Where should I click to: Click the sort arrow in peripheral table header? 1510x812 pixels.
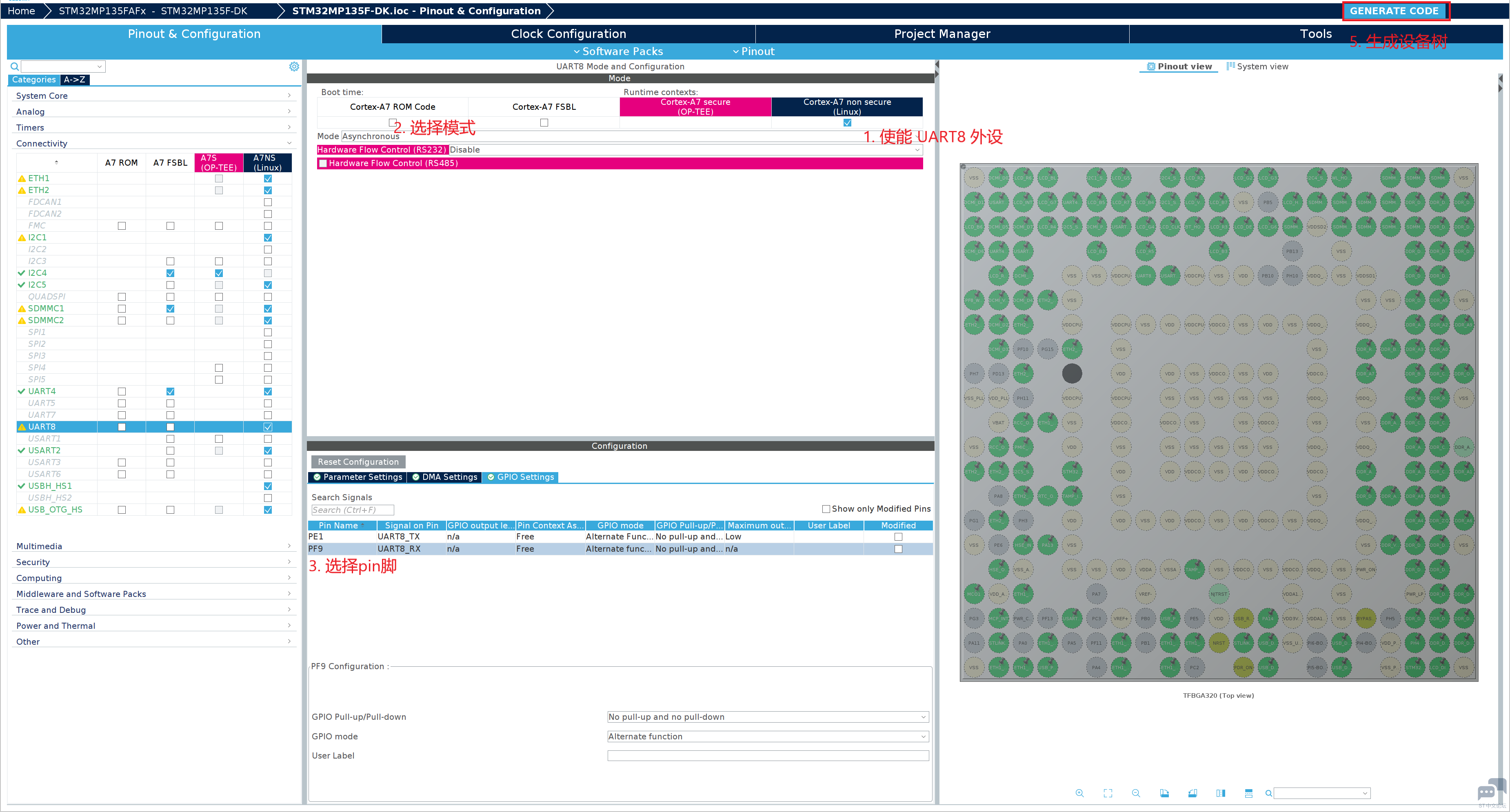coord(57,162)
